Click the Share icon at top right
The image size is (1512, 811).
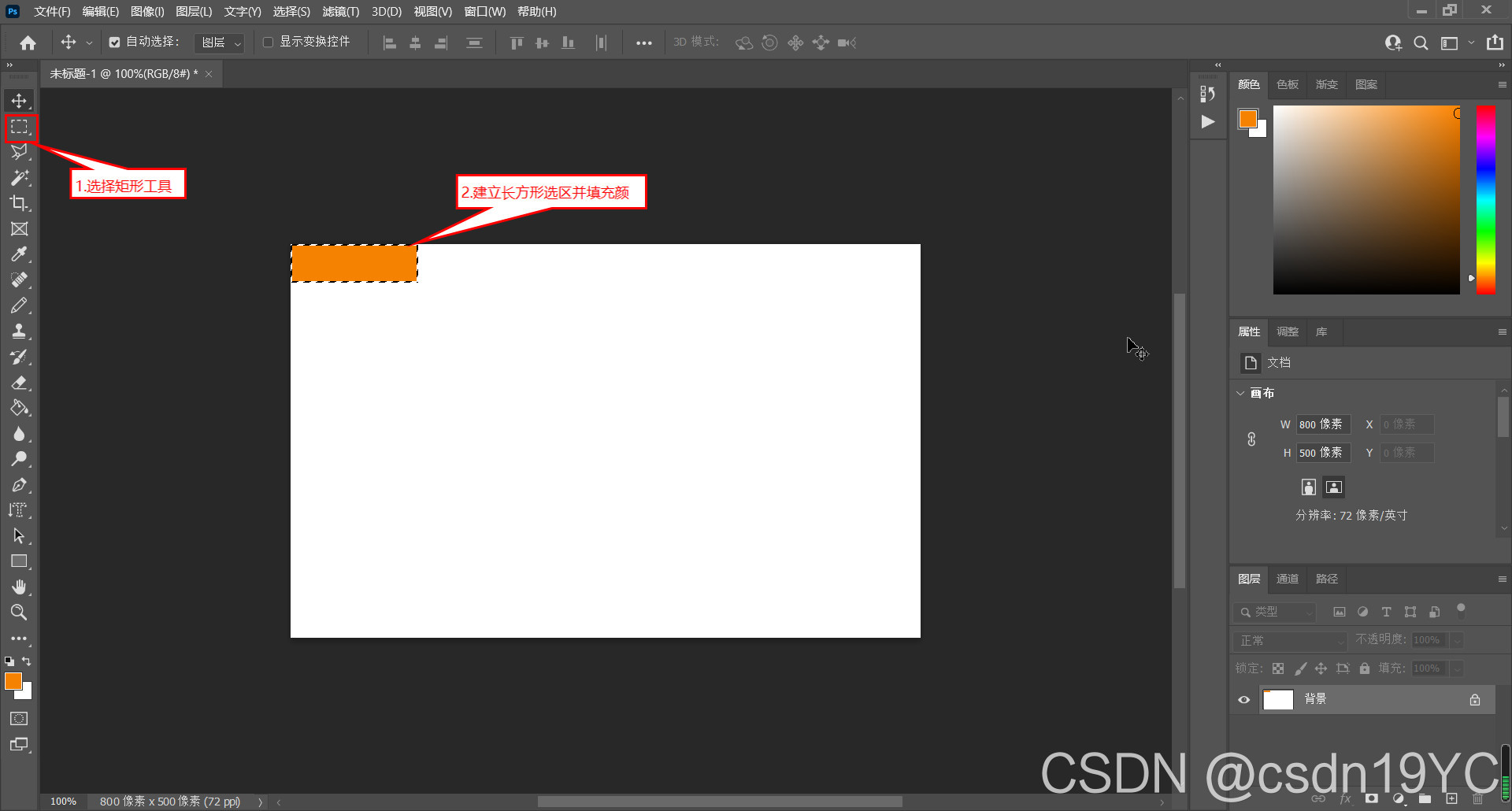click(1495, 43)
